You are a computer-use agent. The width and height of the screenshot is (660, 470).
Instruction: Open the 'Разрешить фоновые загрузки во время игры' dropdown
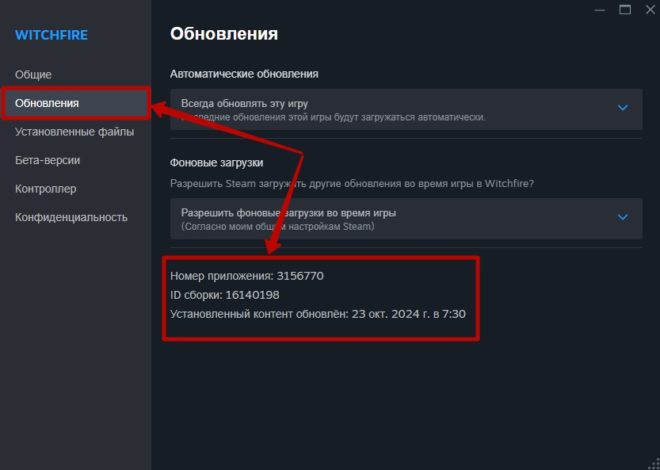pos(406,219)
